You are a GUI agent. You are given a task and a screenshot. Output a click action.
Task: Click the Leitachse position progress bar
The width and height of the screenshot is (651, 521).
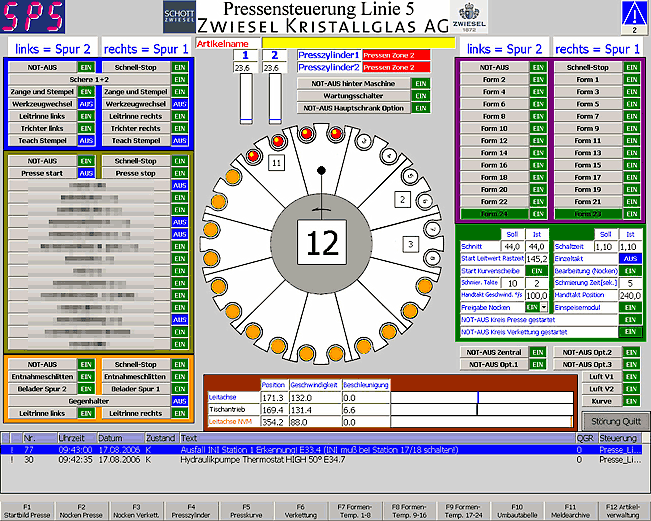pos(482,397)
